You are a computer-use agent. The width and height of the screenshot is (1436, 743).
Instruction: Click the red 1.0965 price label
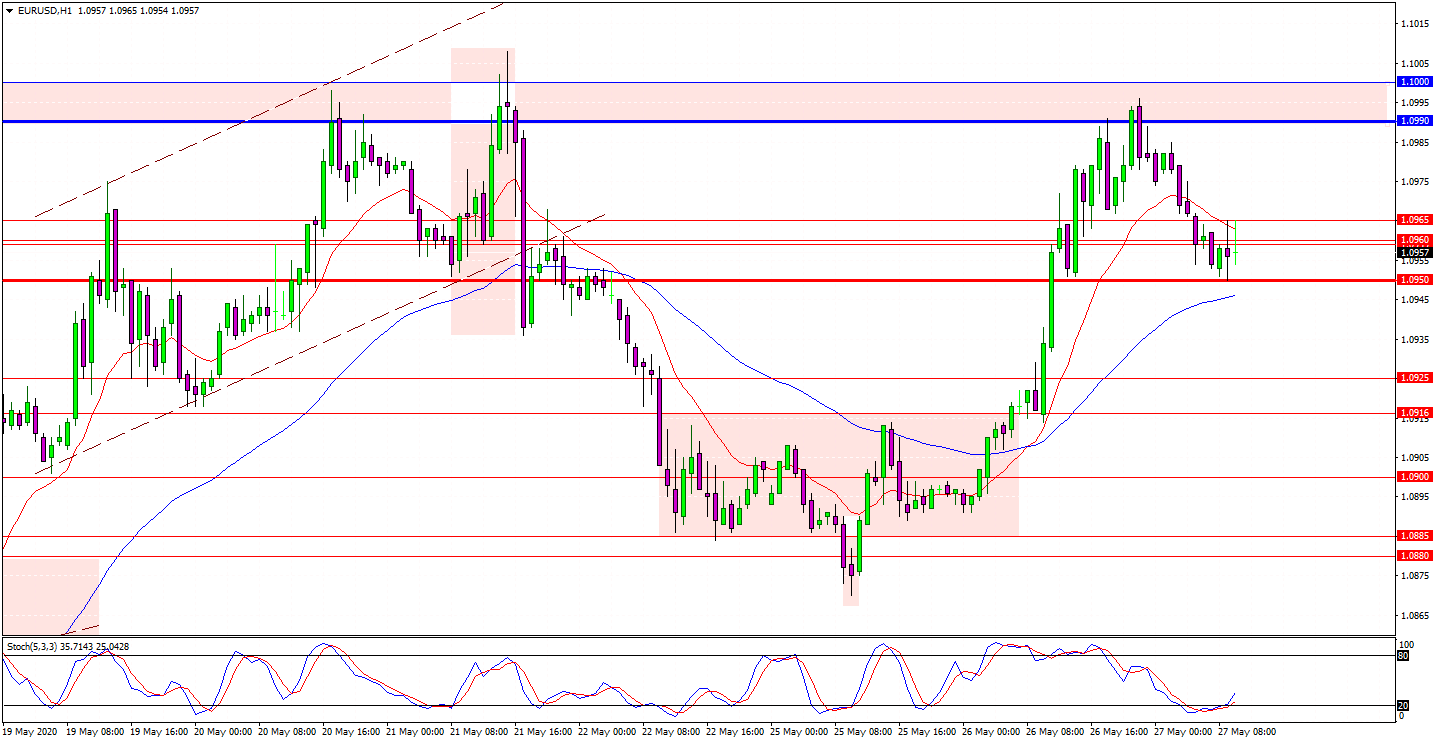pos(1415,219)
